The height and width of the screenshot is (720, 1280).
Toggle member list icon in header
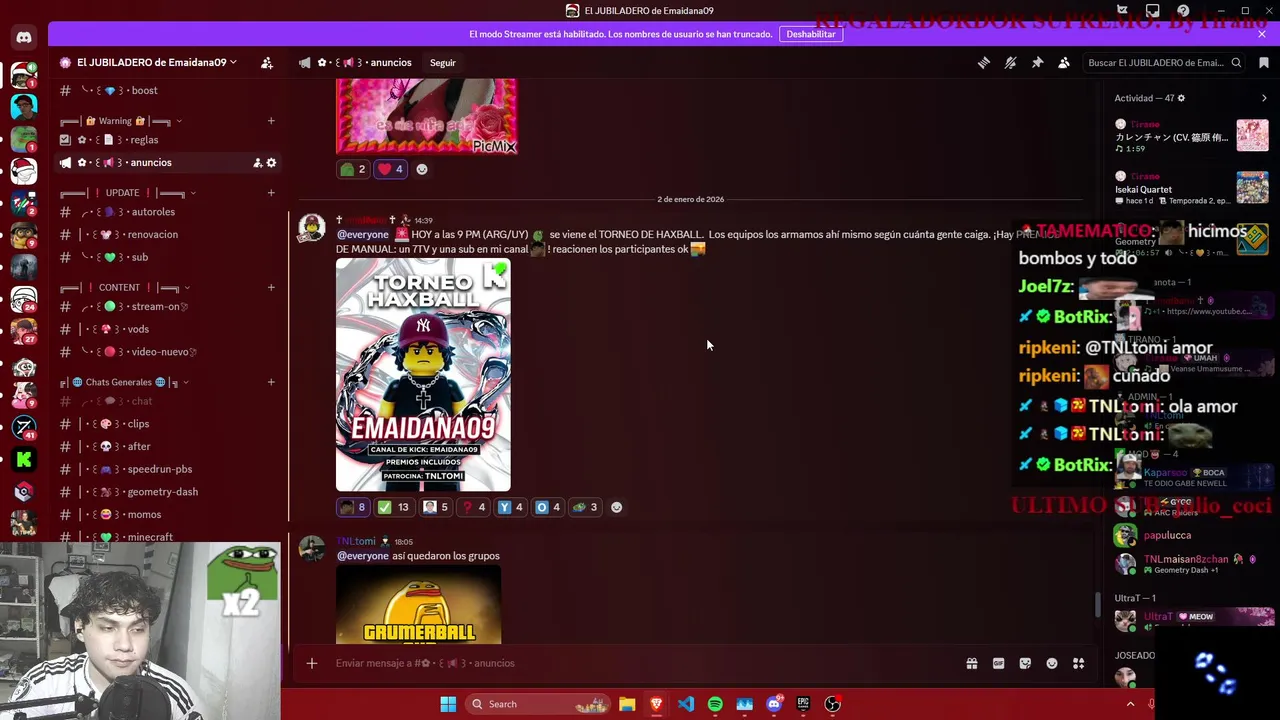click(1064, 62)
